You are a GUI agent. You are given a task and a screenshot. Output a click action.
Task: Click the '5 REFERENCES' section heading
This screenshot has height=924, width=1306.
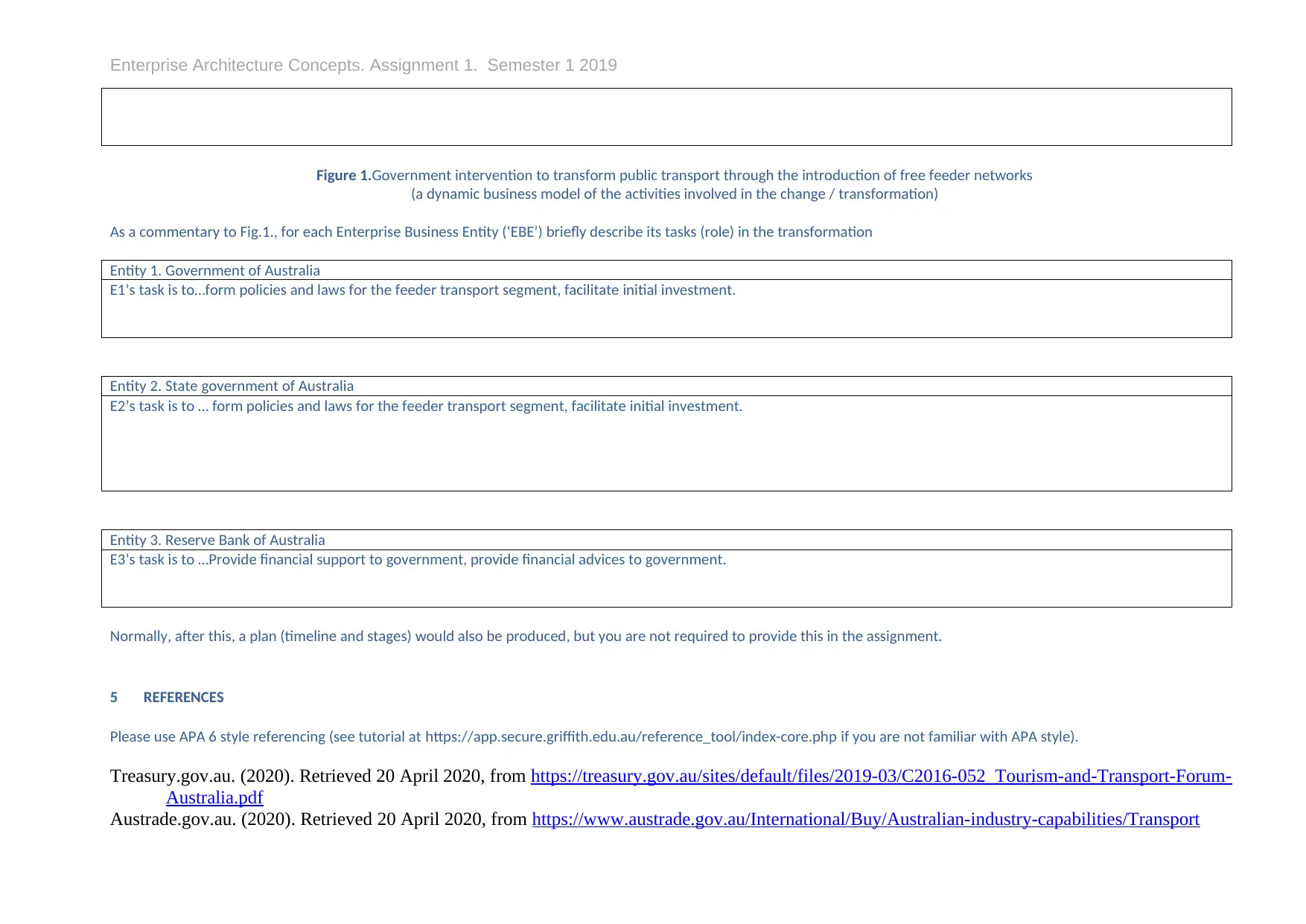[x=167, y=698]
